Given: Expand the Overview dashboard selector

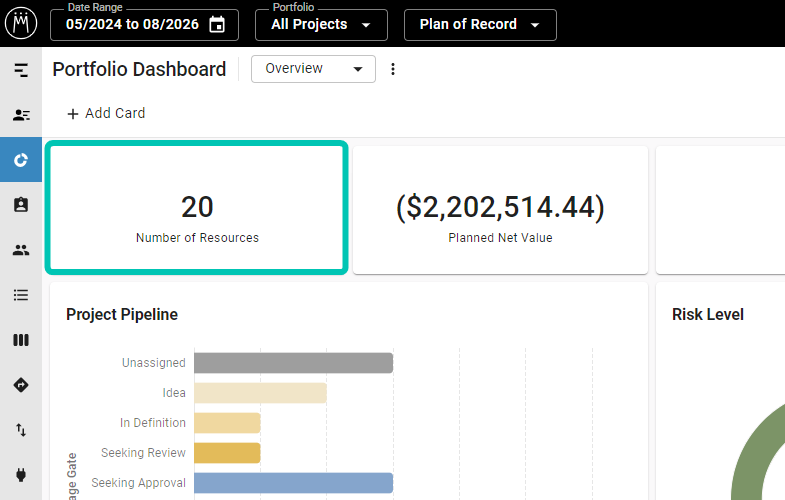Looking at the screenshot, I should point(313,69).
